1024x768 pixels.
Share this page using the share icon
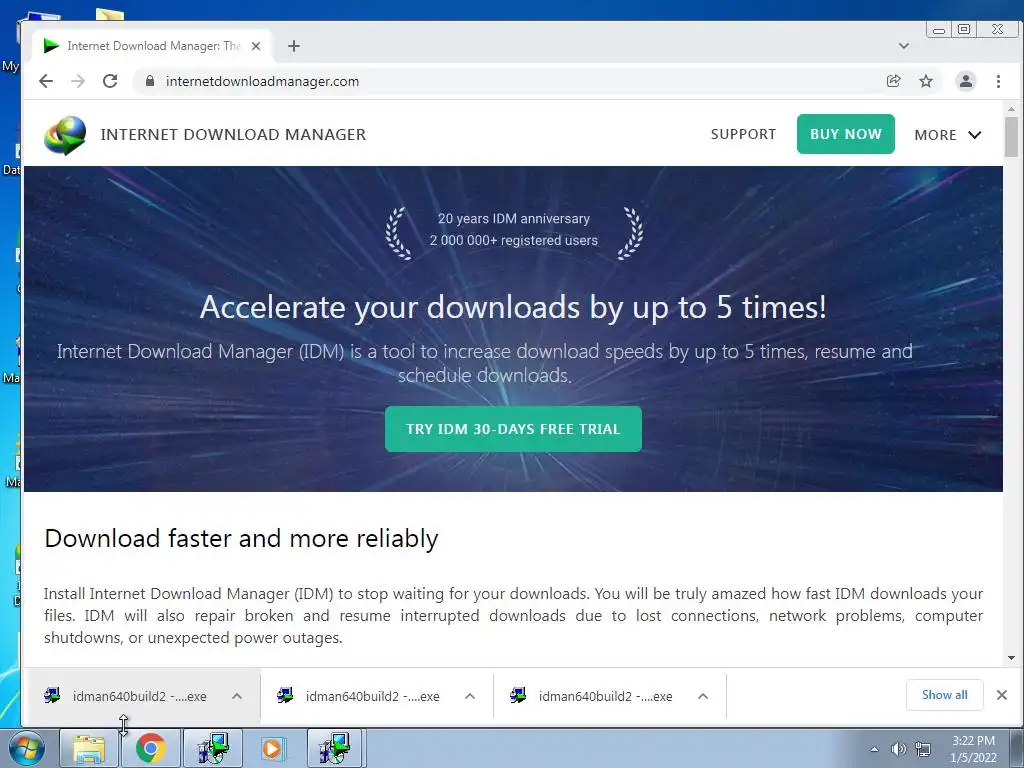click(x=893, y=81)
